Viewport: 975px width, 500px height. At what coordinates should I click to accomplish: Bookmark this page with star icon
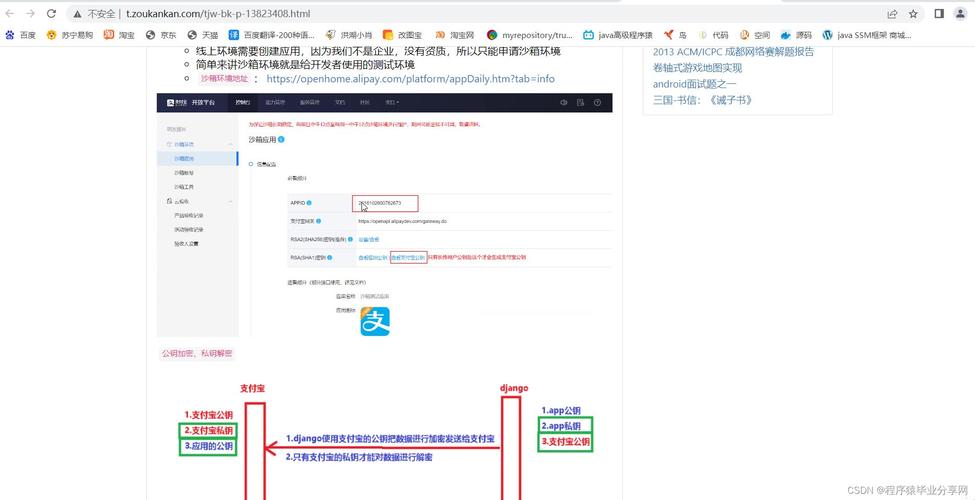pyautogui.click(x=913, y=14)
